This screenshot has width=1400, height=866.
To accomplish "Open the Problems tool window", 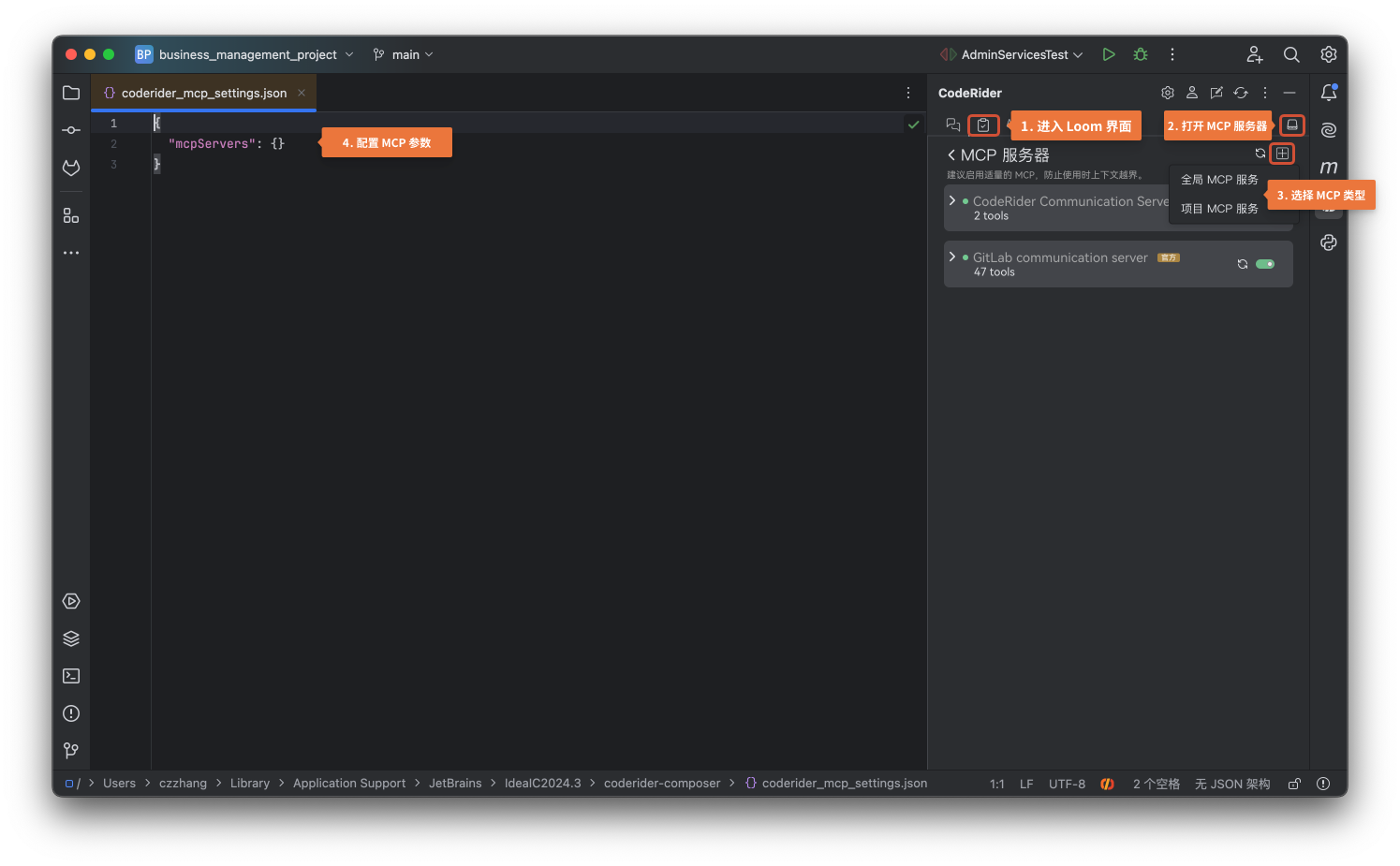I will point(71,713).
